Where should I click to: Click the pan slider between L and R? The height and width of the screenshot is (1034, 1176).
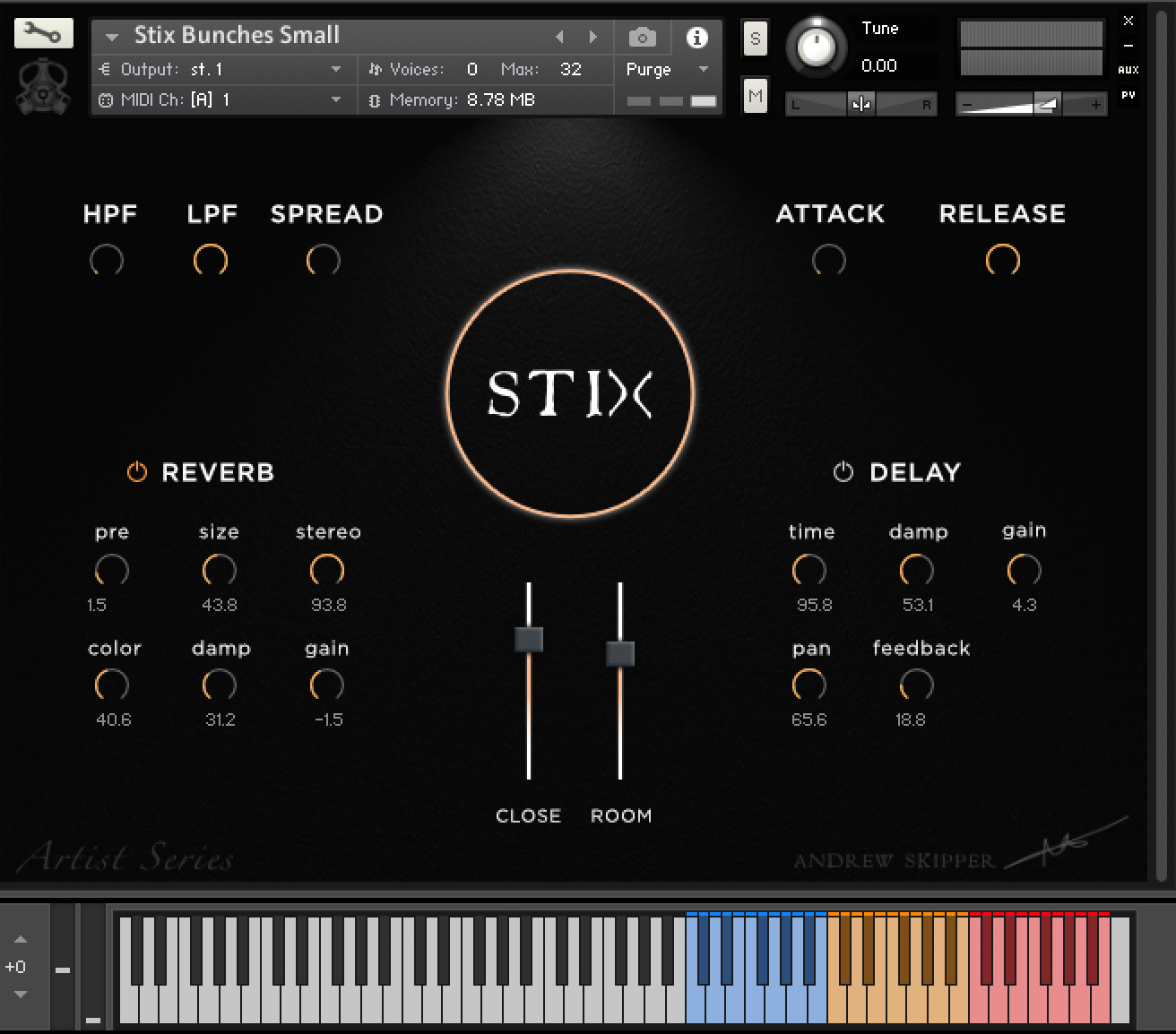(x=860, y=105)
